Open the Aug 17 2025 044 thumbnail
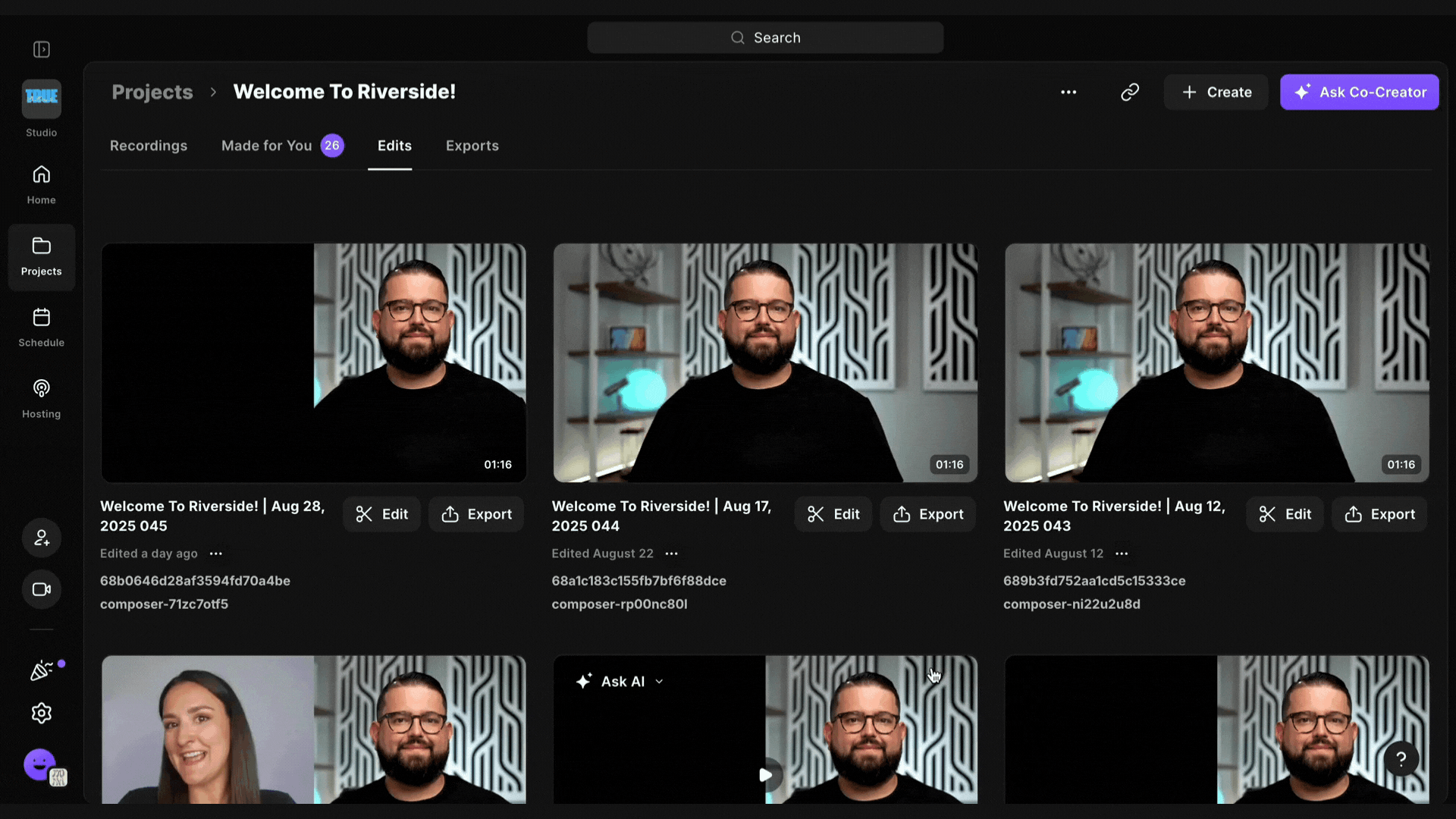Screen dimensions: 1456x819 pos(765,362)
